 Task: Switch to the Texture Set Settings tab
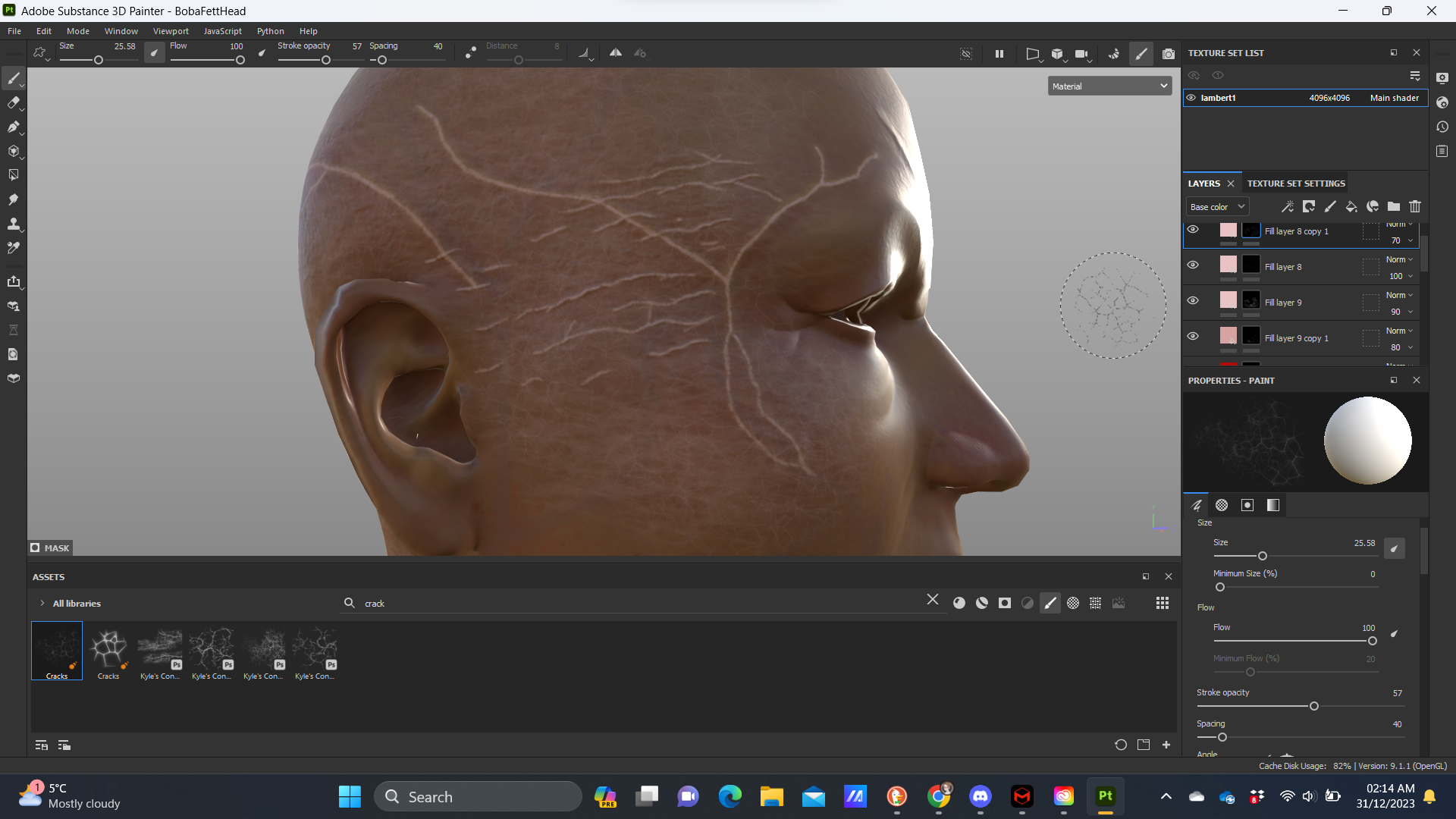coord(1296,184)
